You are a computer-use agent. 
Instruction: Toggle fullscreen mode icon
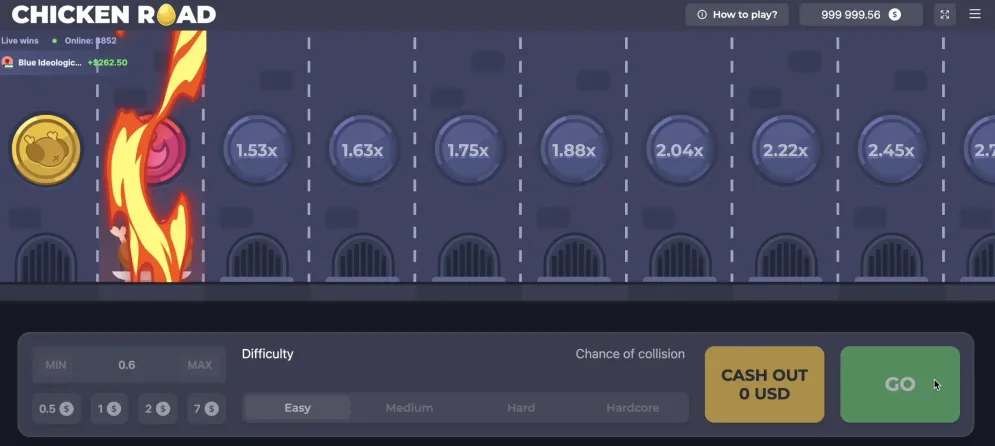(945, 15)
